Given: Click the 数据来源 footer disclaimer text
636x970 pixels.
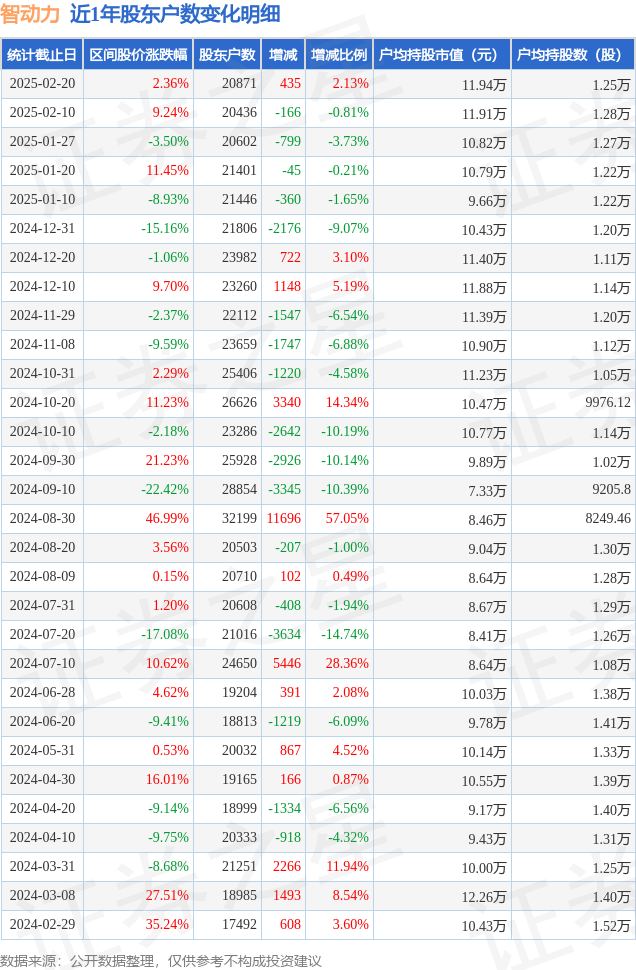Looking at the screenshot, I should tap(161, 961).
